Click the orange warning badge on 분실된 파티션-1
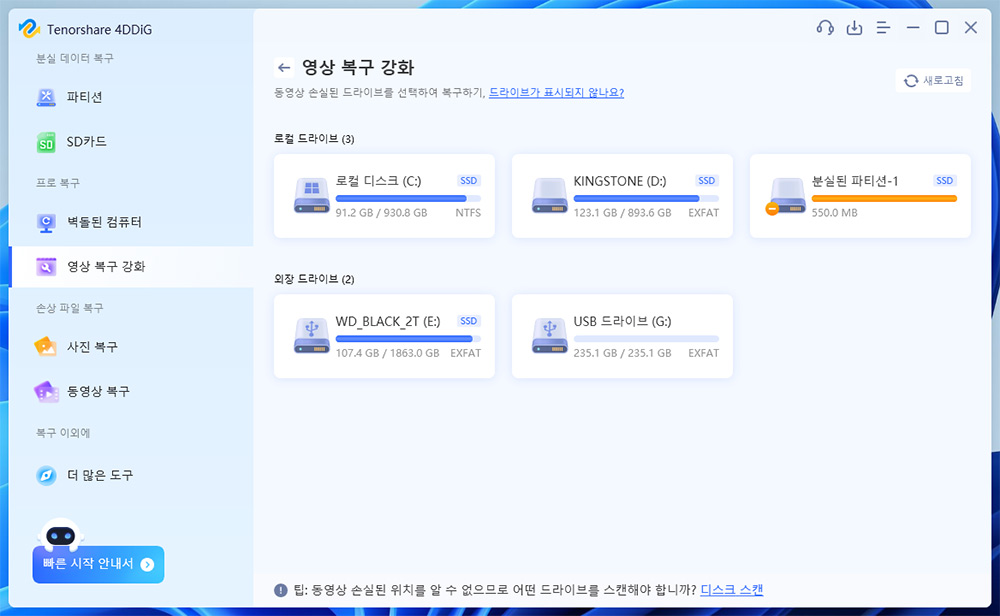The height and width of the screenshot is (616, 1000). pyautogui.click(x=772, y=209)
